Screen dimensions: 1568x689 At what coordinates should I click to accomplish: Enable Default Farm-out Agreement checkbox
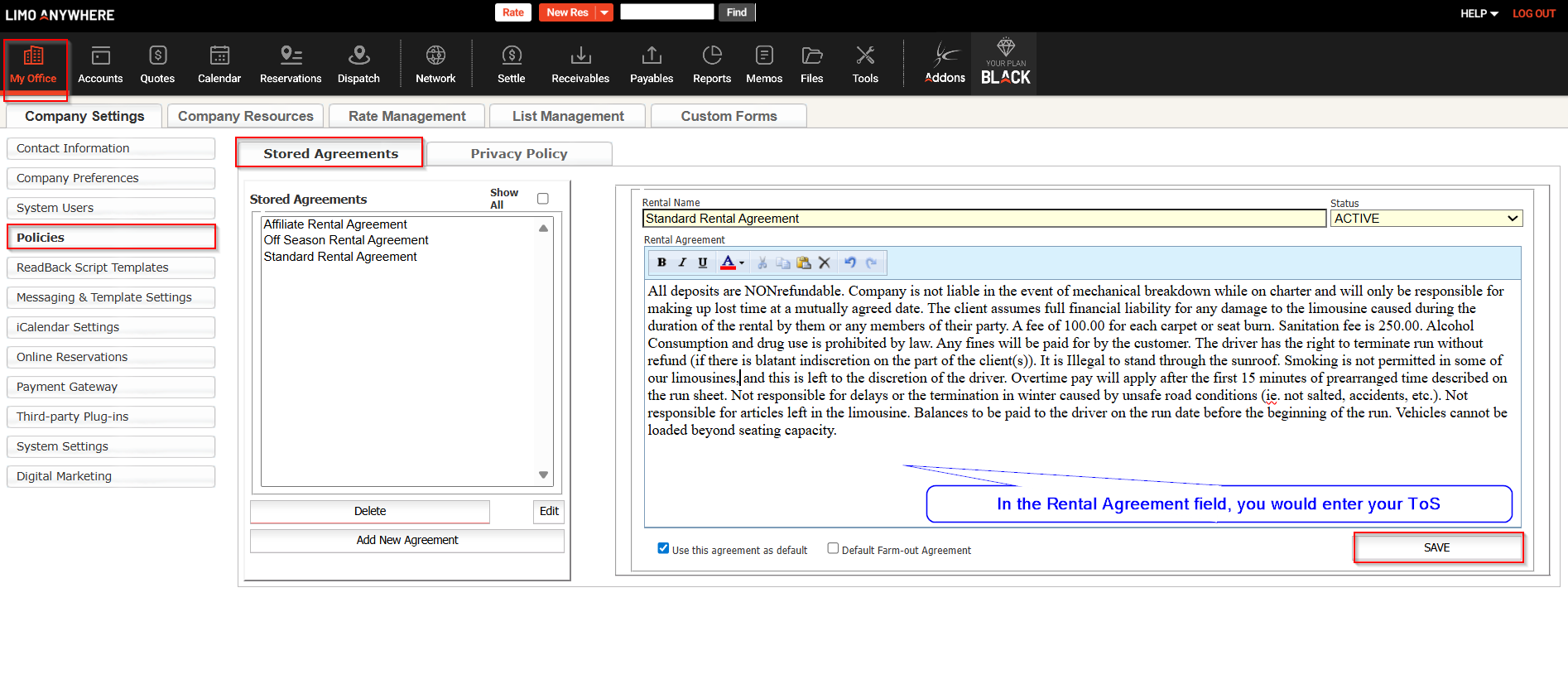click(x=833, y=548)
